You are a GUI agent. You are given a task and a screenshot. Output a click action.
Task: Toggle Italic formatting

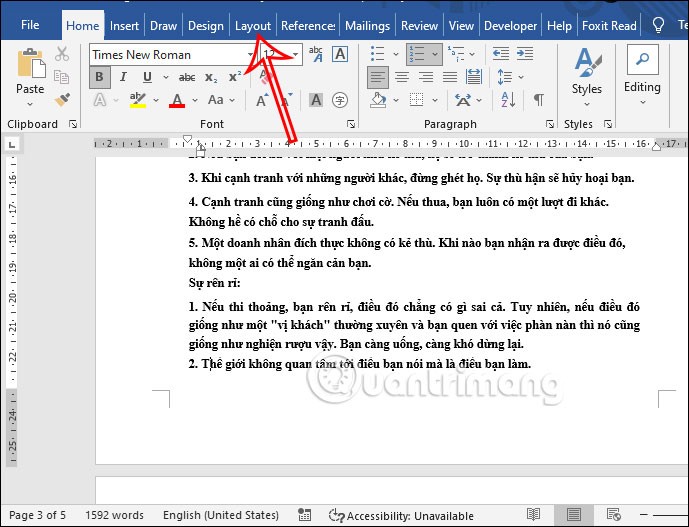[x=122, y=77]
